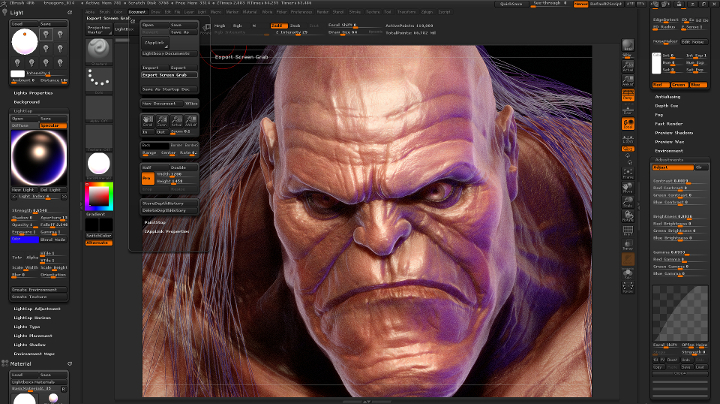720x404 pixels.
Task: Select the Rotate icon on right shelf
Action: coord(628,216)
